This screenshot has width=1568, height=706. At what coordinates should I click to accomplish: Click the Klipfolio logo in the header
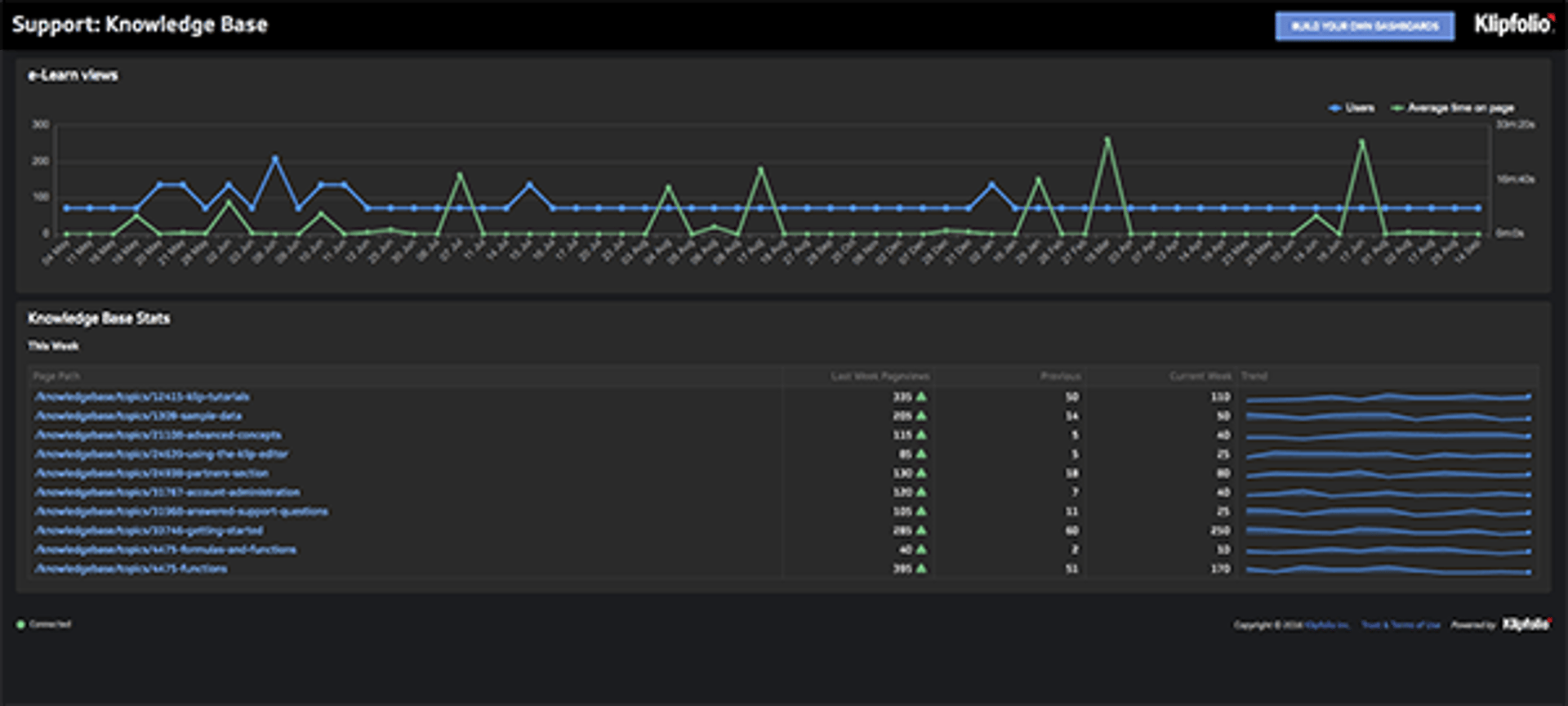1513,25
